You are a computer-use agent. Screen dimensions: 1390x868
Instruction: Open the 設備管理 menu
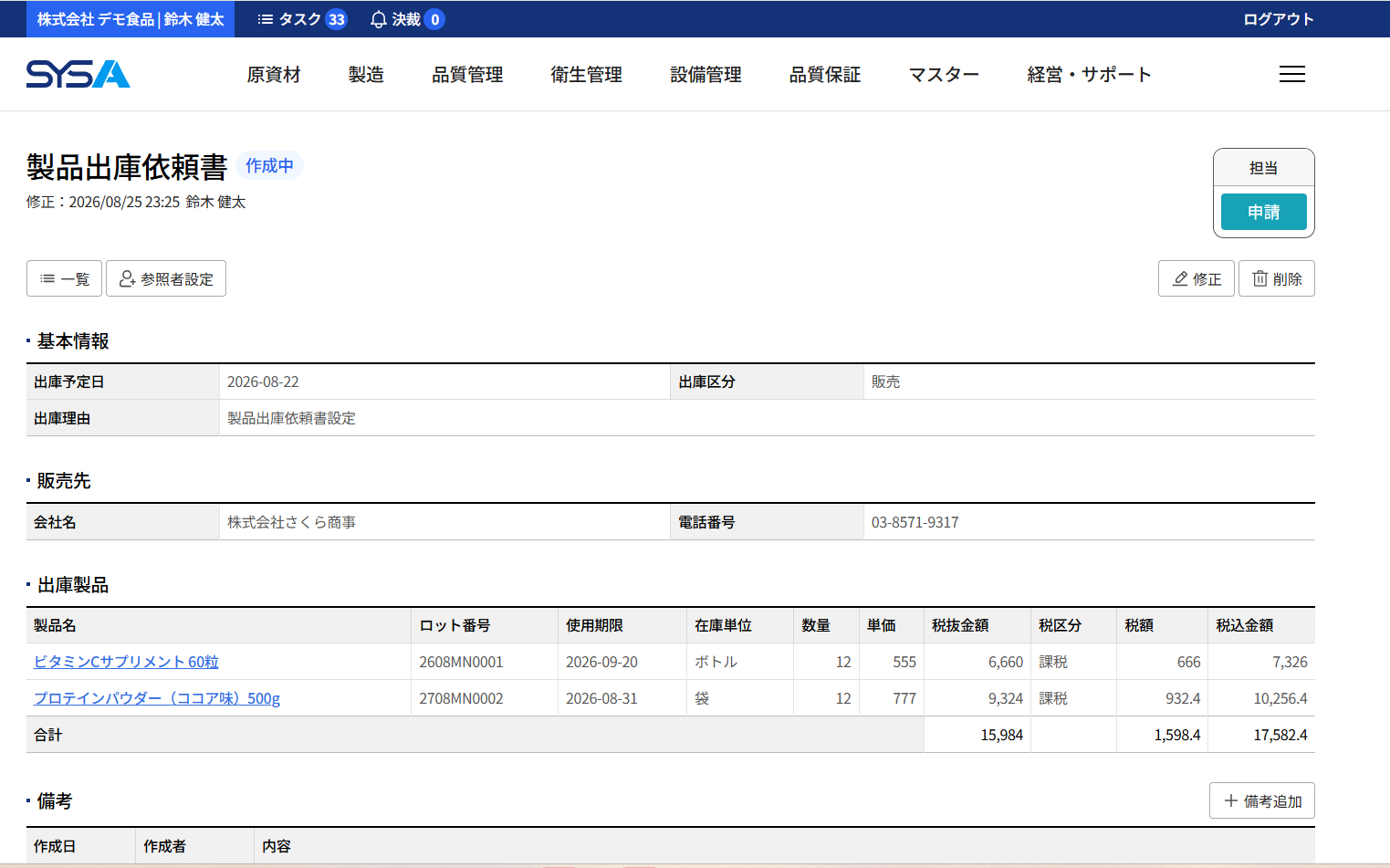point(705,75)
